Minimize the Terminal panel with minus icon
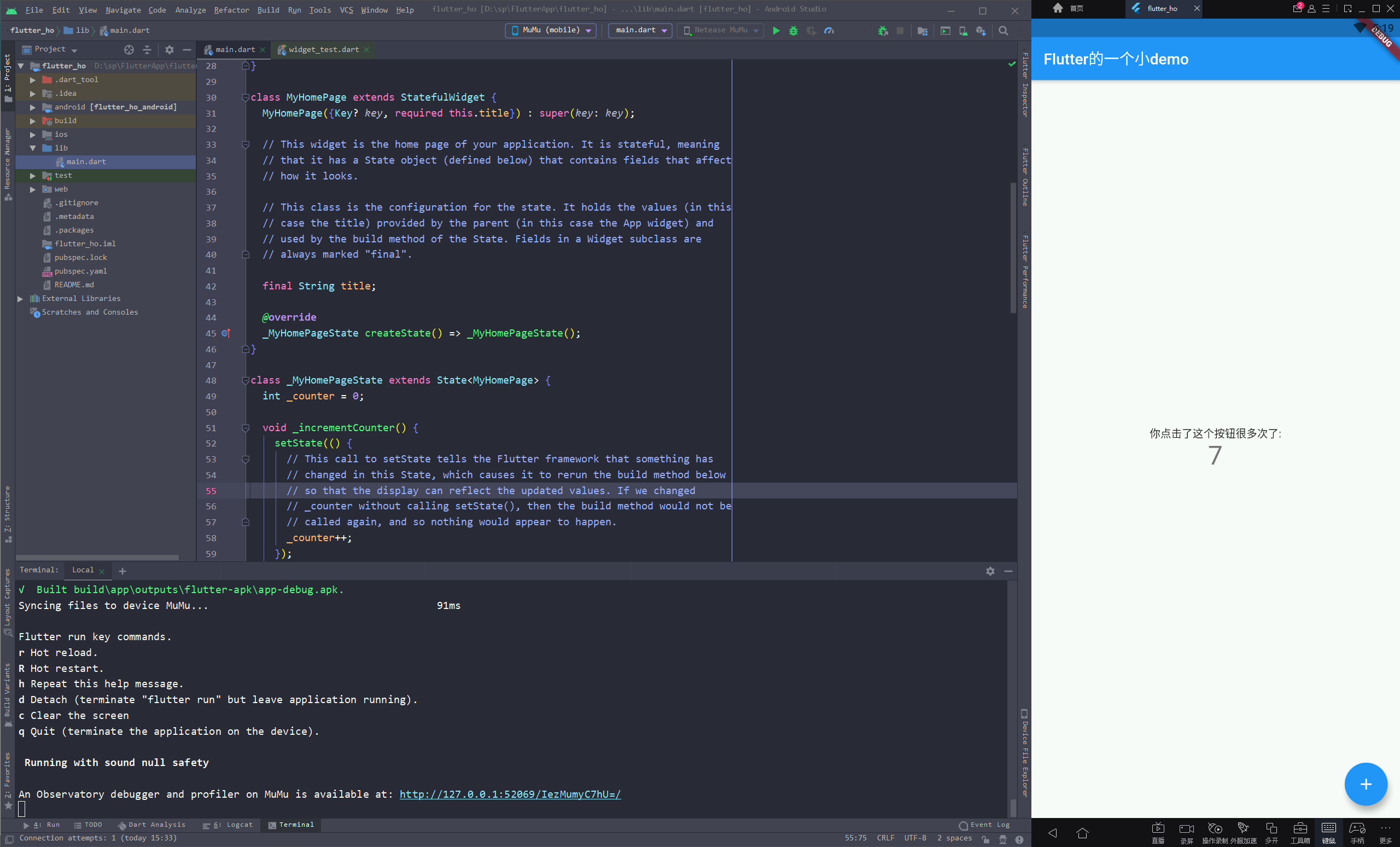1400x847 pixels. (1008, 571)
